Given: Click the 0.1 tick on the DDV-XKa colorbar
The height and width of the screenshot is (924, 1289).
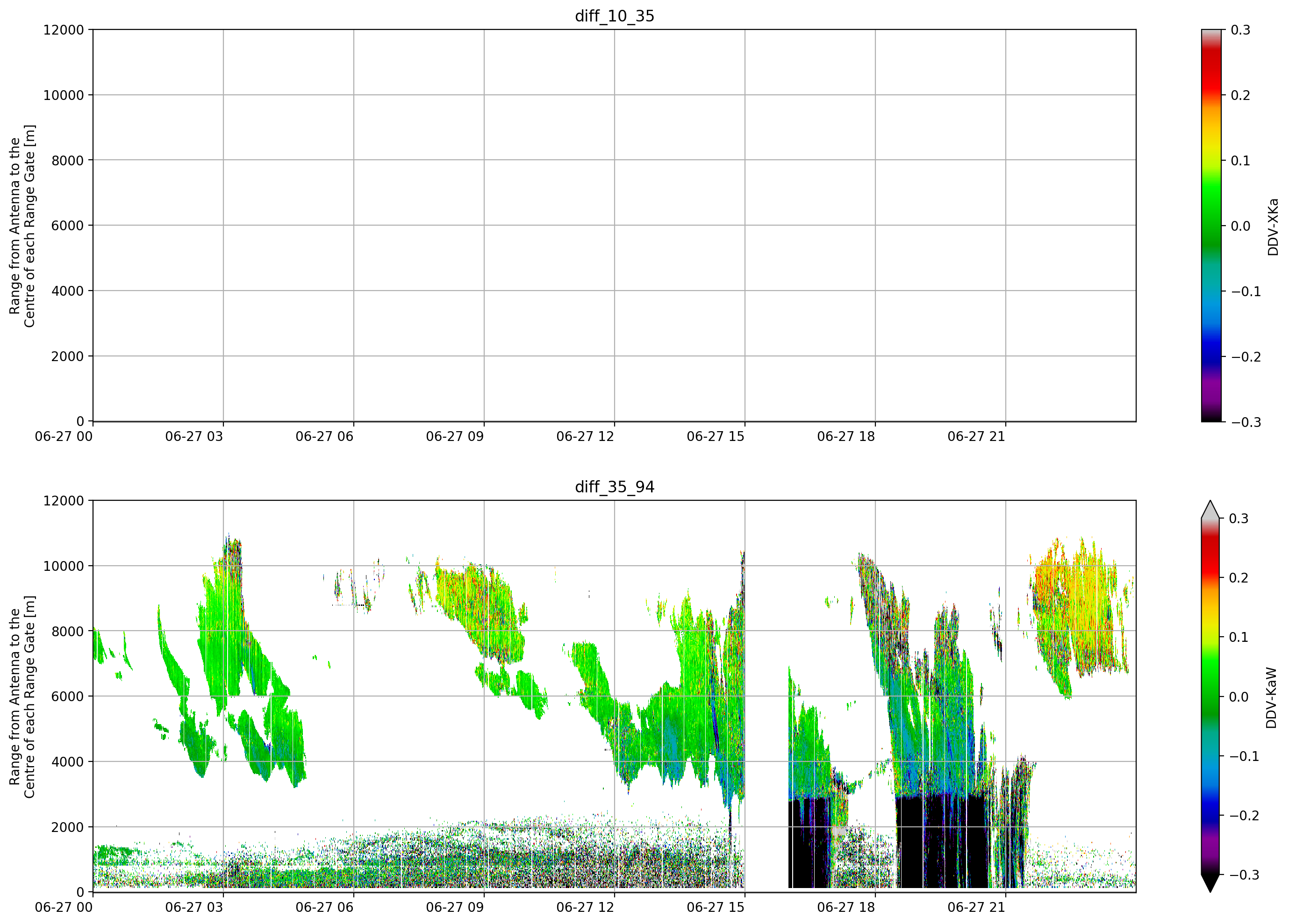Looking at the screenshot, I should click(1241, 160).
